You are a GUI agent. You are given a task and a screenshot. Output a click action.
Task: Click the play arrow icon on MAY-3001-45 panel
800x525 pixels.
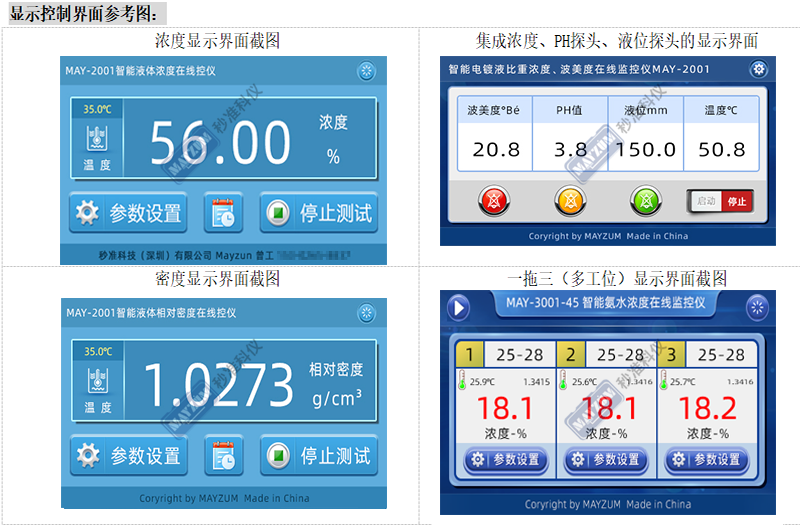pyautogui.click(x=459, y=308)
